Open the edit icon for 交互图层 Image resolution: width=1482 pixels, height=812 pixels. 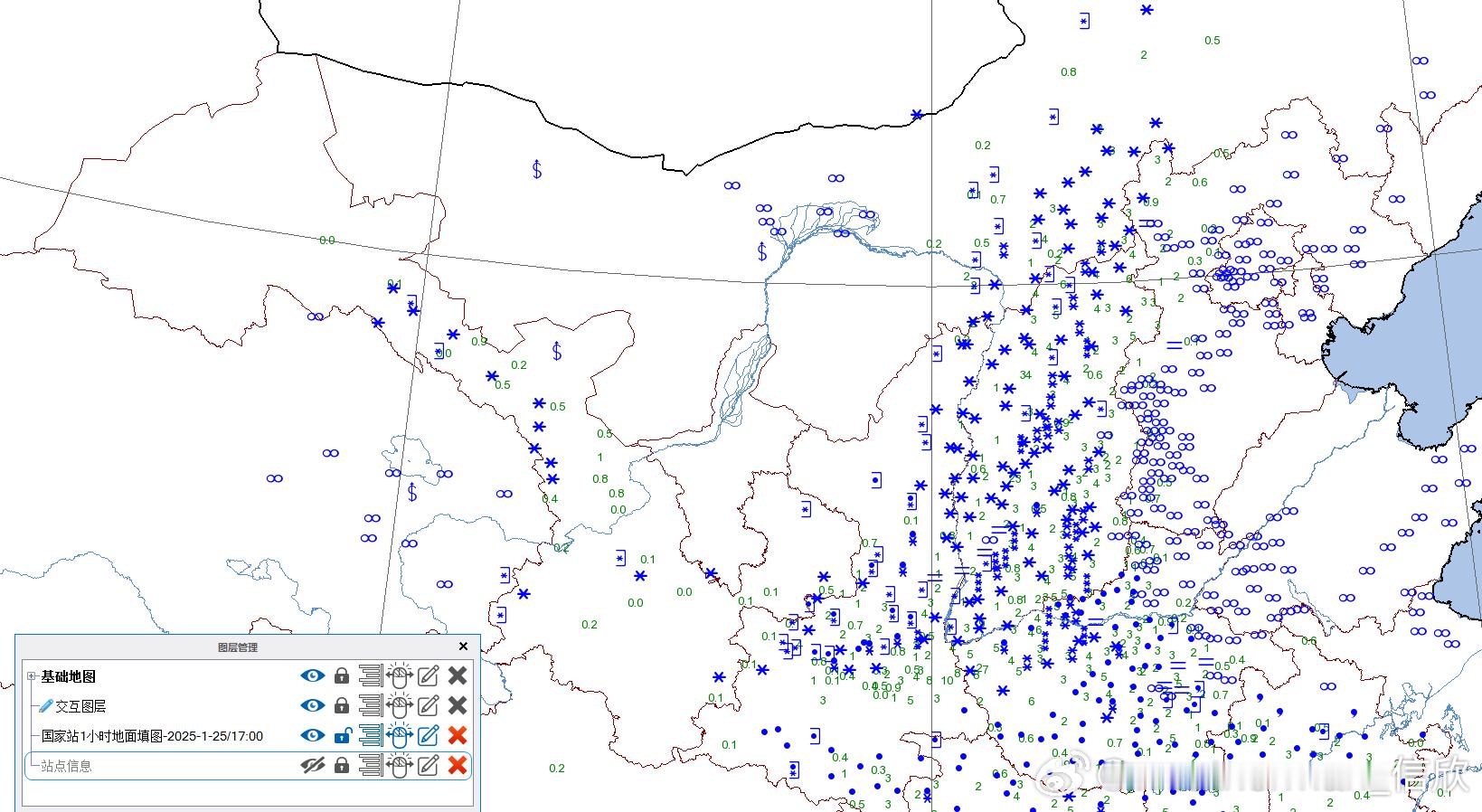[429, 705]
